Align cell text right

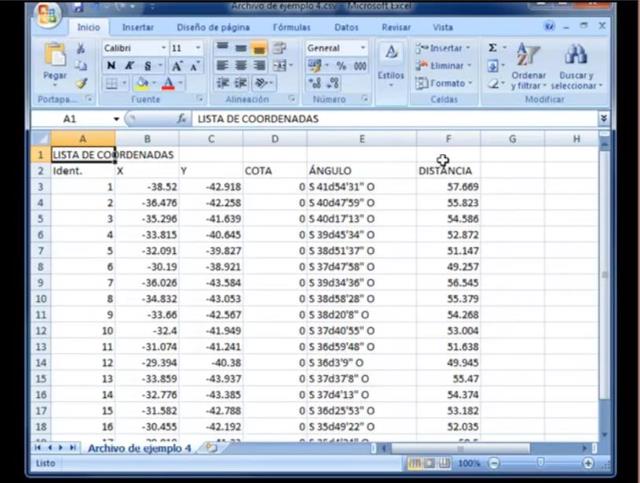click(x=259, y=66)
